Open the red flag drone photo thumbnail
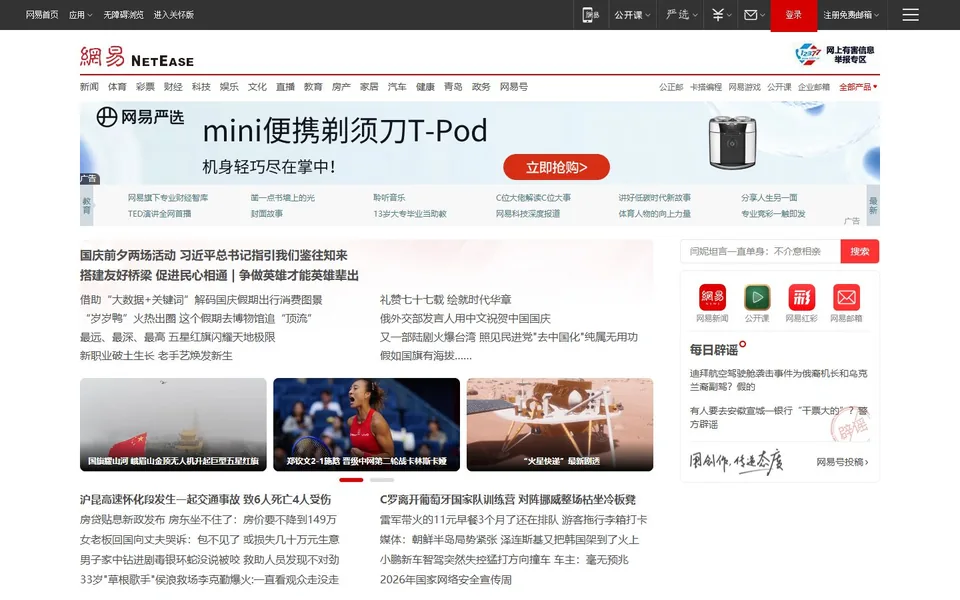Image resolution: width=960 pixels, height=600 pixels. point(173,424)
